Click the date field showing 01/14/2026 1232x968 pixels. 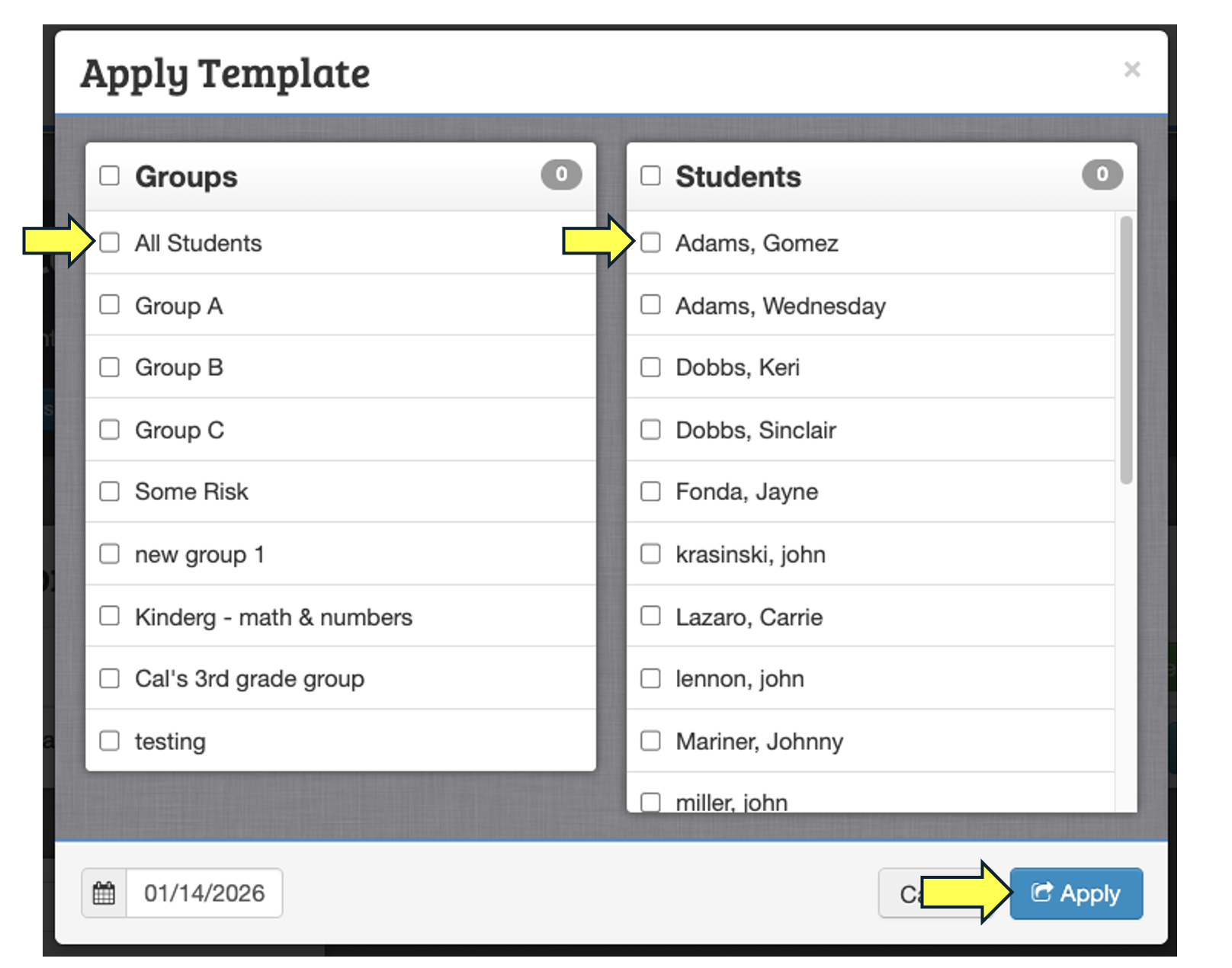[204, 893]
